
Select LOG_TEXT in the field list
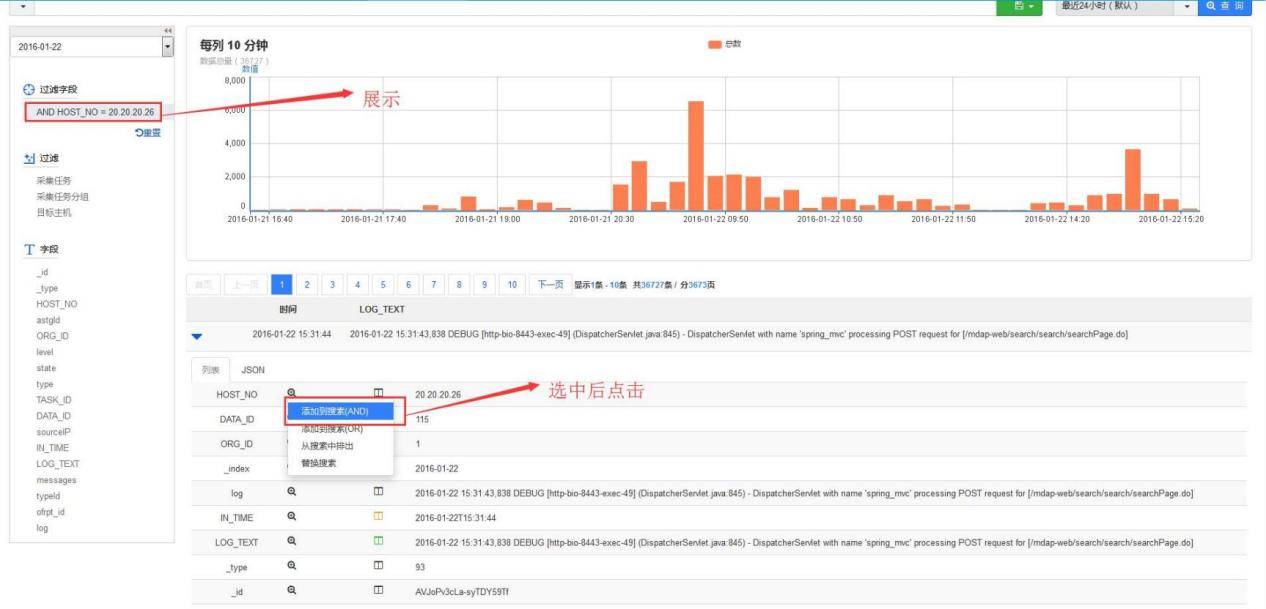57,464
